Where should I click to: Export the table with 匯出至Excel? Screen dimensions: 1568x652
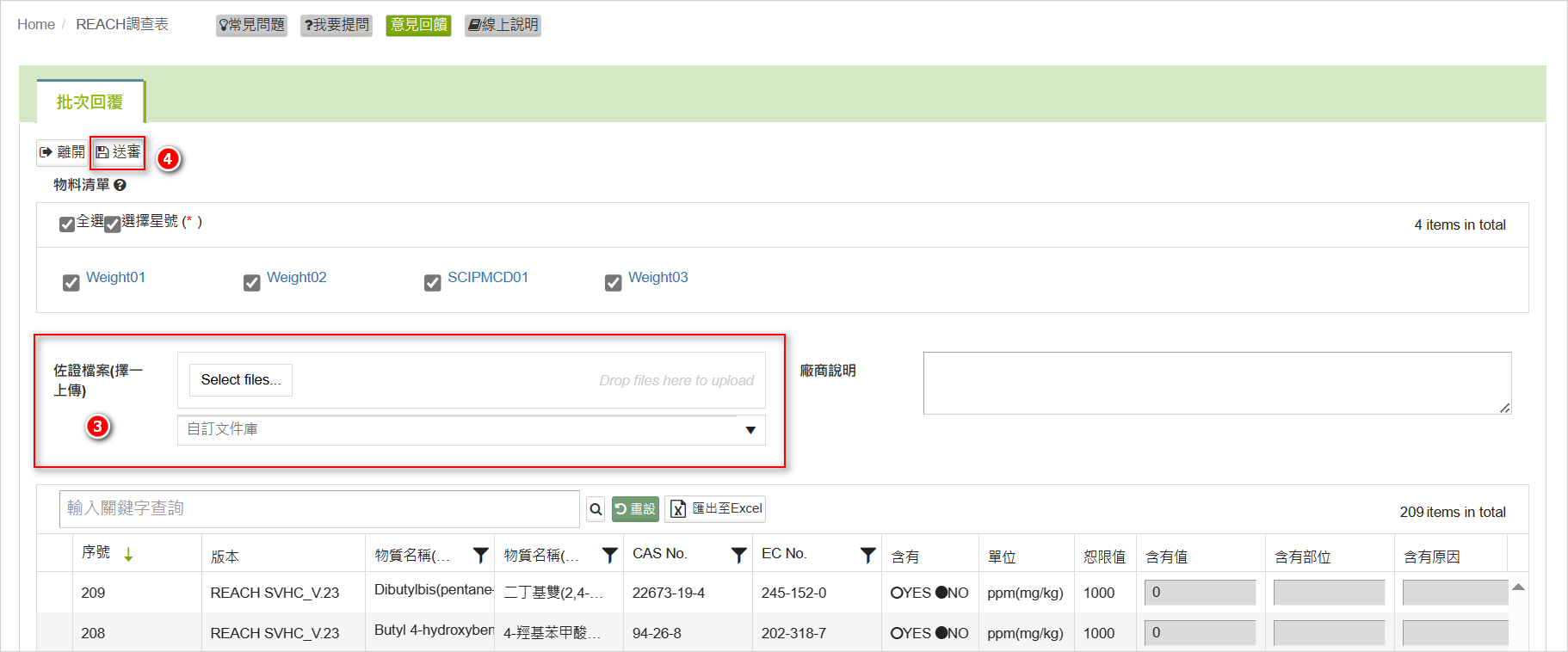coord(715,509)
